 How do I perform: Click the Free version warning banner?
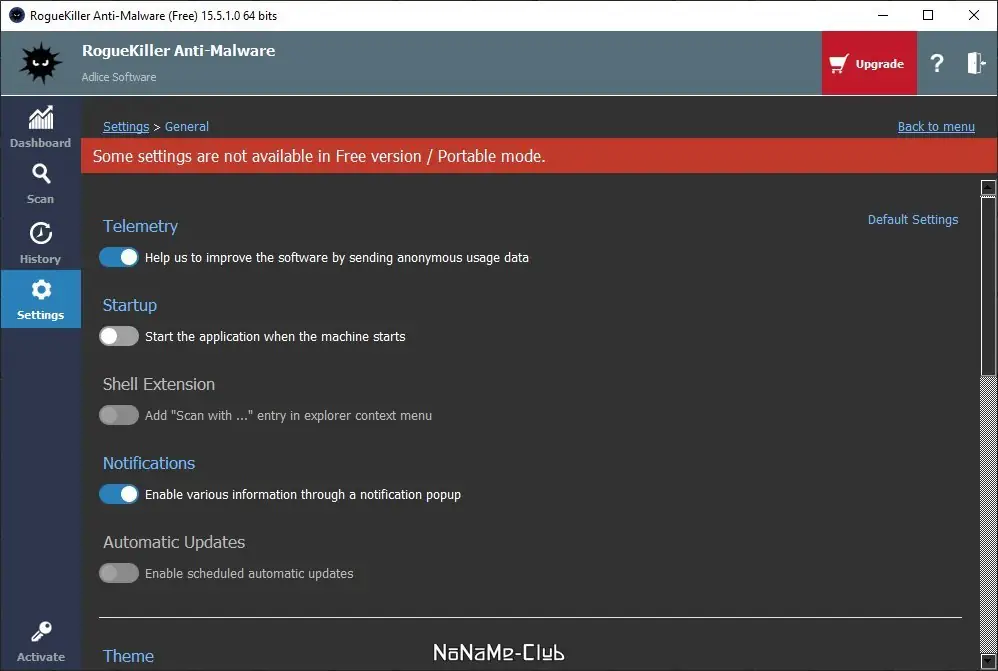click(x=538, y=156)
